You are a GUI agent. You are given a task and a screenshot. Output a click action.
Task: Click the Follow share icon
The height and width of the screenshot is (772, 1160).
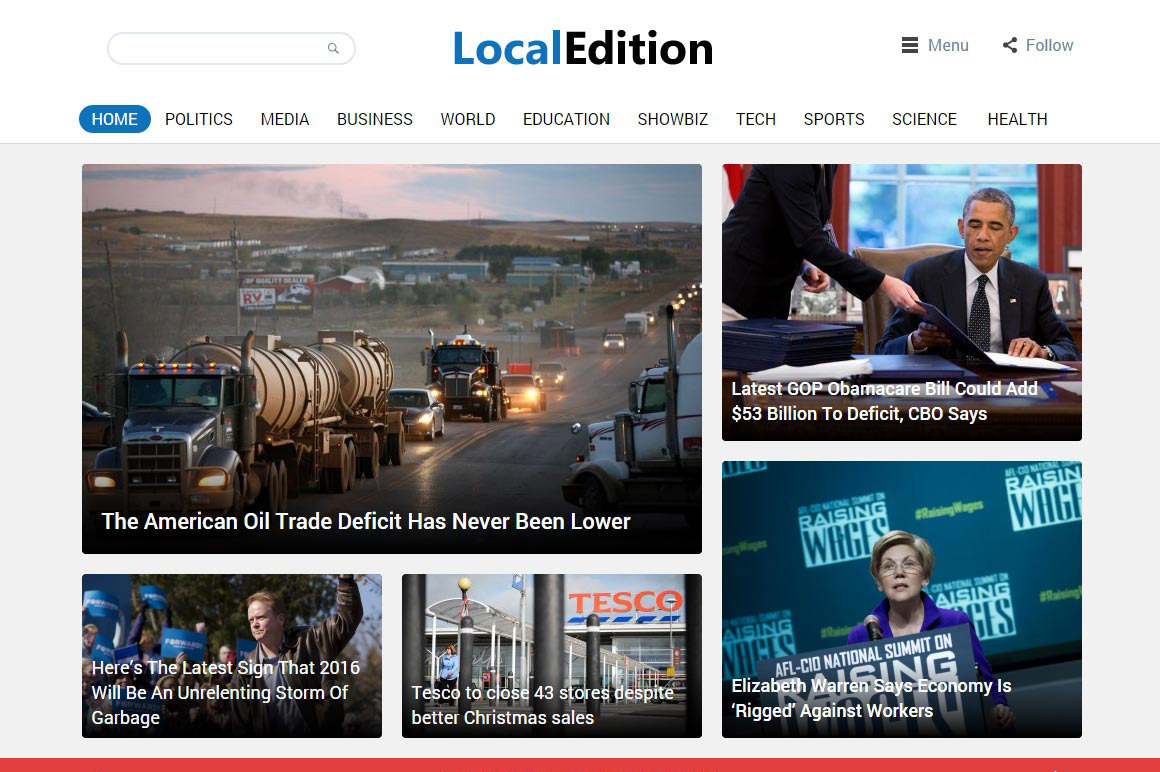(x=1010, y=45)
